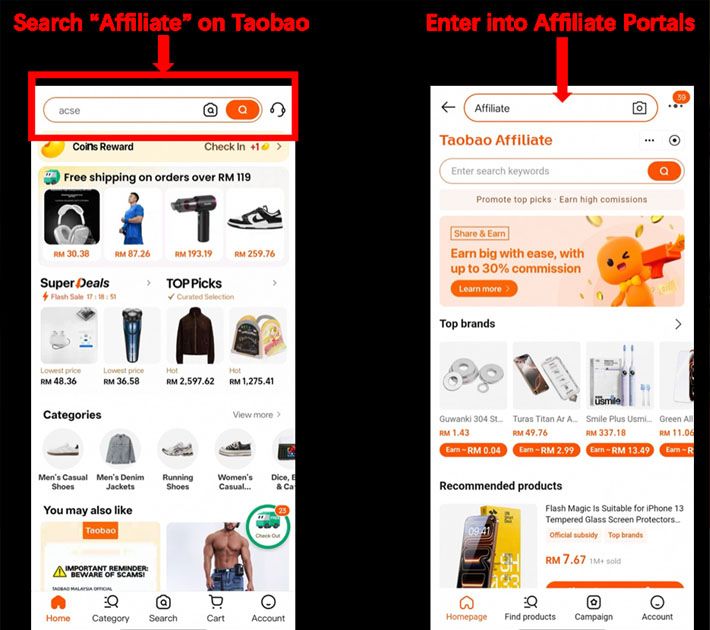Open the Running Shoes category thumbnail
This screenshot has width=710, height=630.
(178, 449)
